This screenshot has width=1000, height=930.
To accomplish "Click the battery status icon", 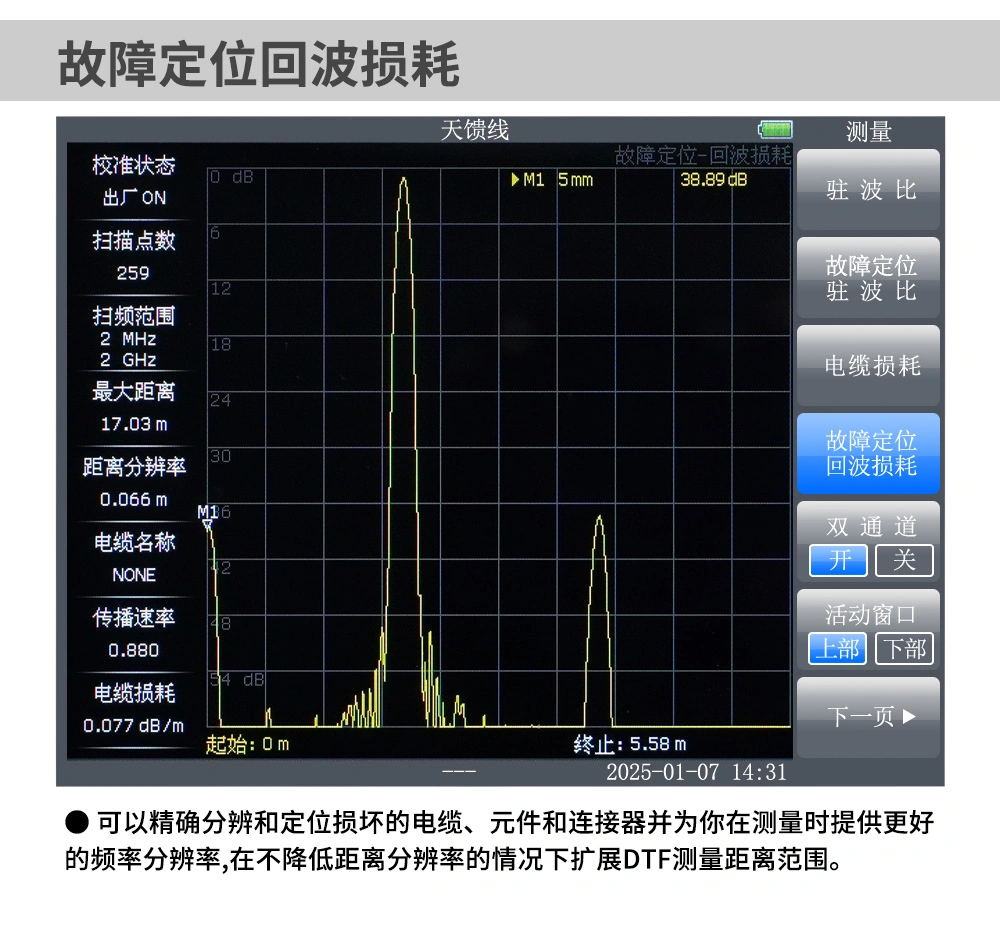I will click(x=775, y=130).
